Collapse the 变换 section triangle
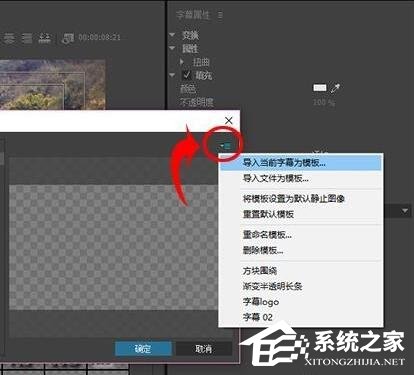414x375 pixels. click(x=172, y=35)
